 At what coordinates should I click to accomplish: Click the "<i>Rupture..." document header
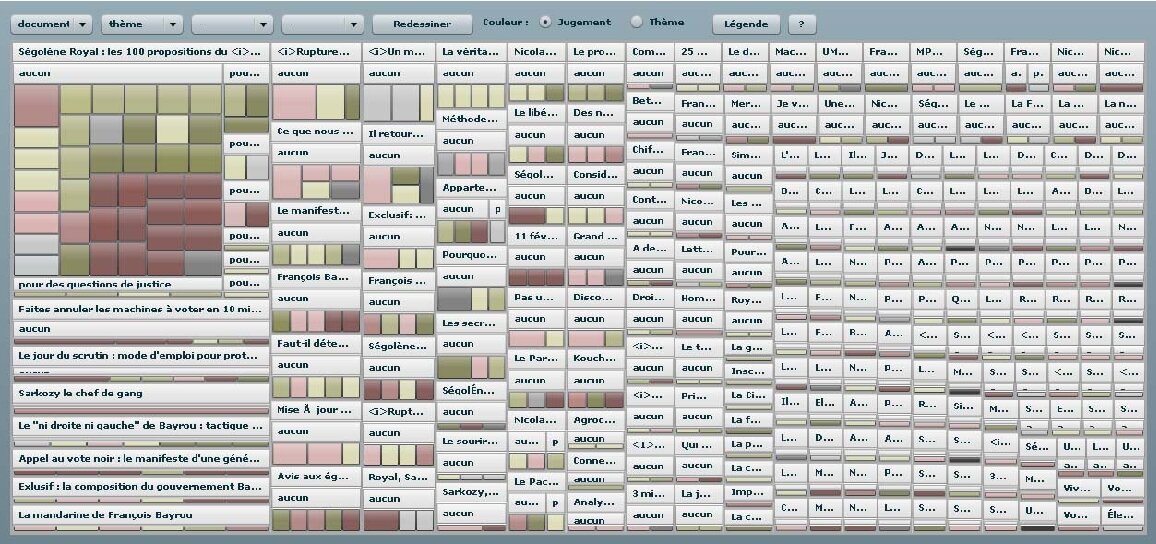(316, 52)
